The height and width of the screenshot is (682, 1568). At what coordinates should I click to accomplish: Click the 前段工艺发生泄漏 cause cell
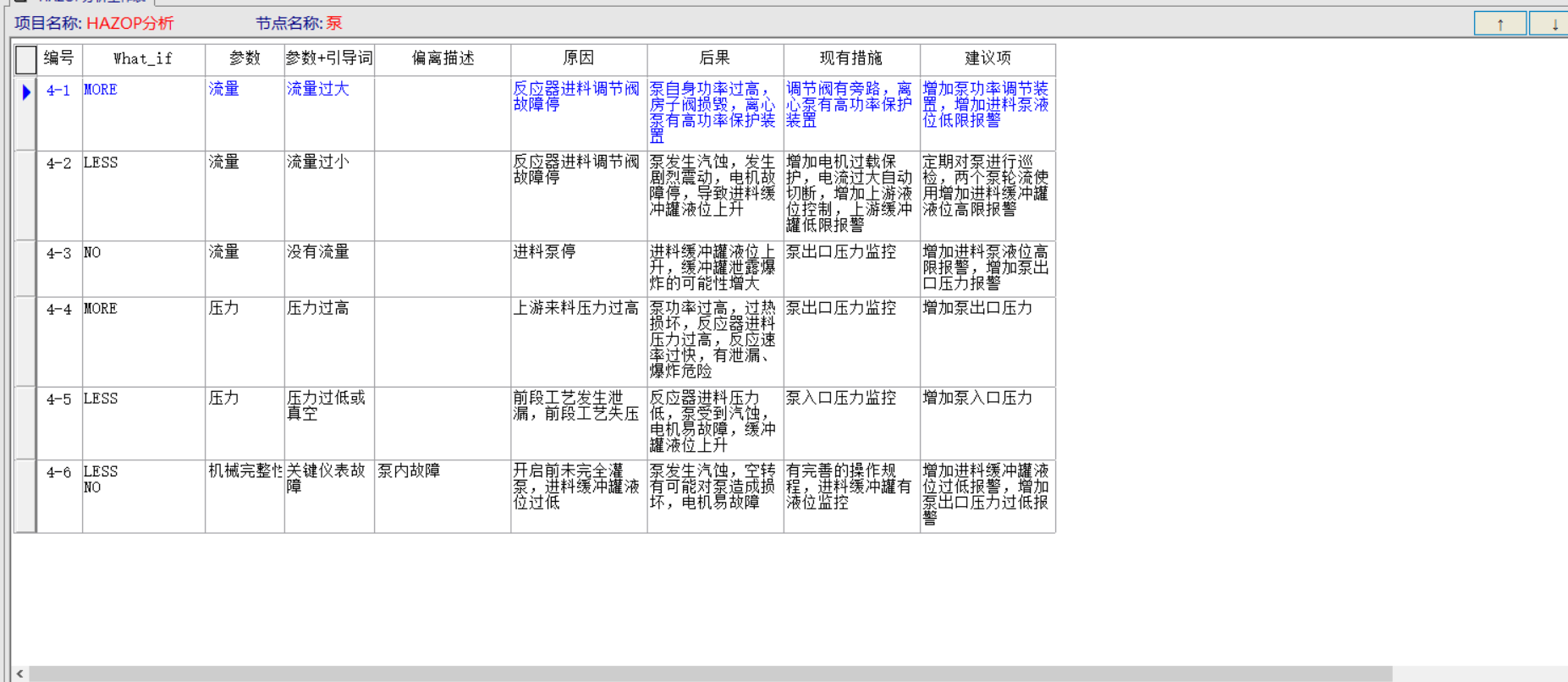click(x=579, y=423)
